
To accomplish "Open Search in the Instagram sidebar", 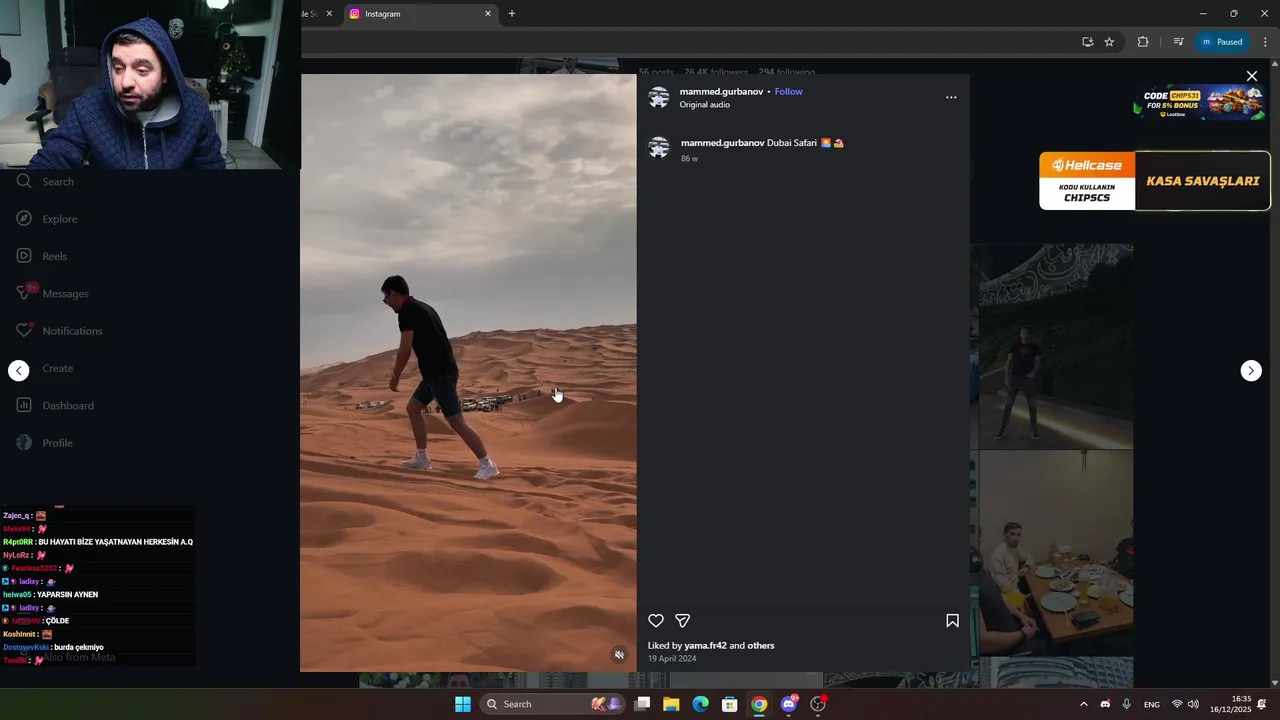I will [45, 182].
